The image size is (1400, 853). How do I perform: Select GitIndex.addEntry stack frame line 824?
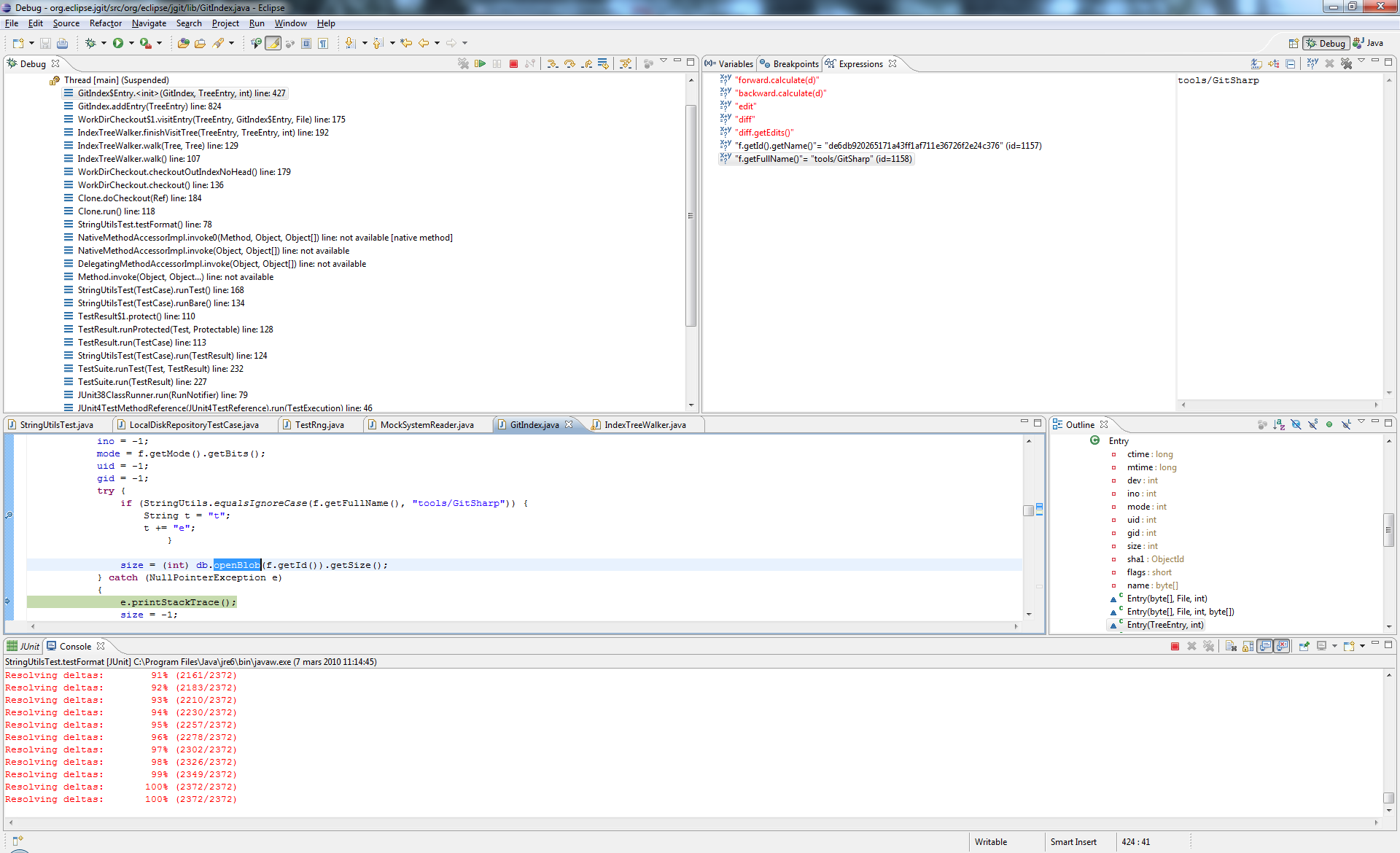[x=149, y=106]
